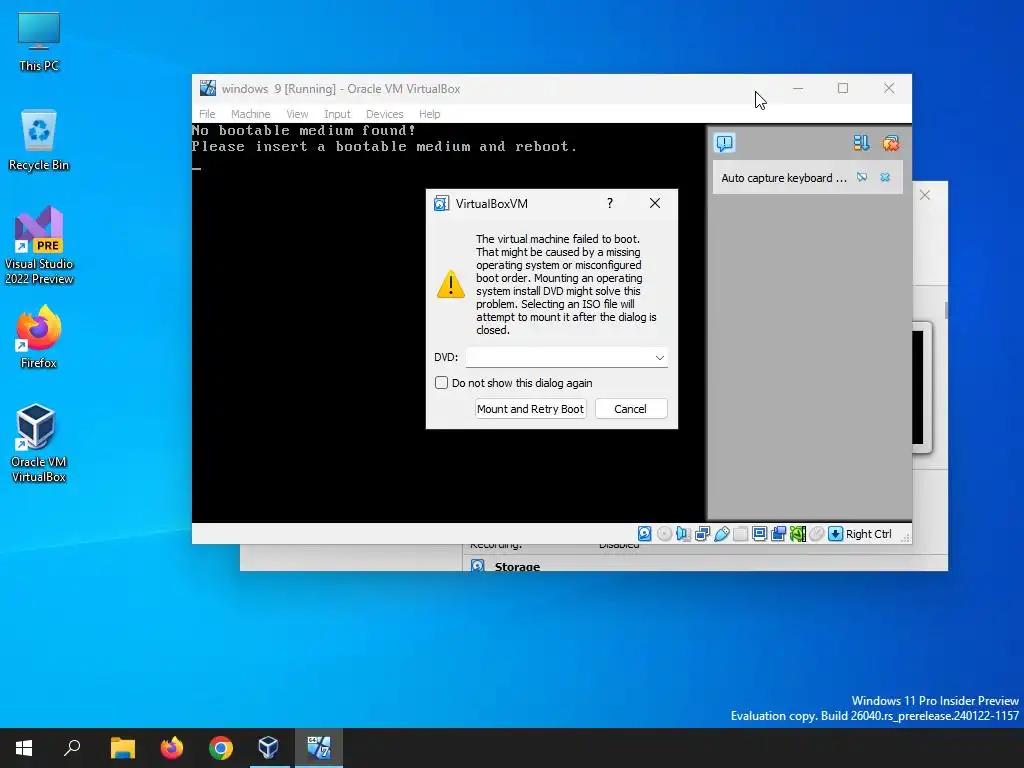This screenshot has width=1024, height=768.
Task: Open the Input menu
Action: (337, 114)
